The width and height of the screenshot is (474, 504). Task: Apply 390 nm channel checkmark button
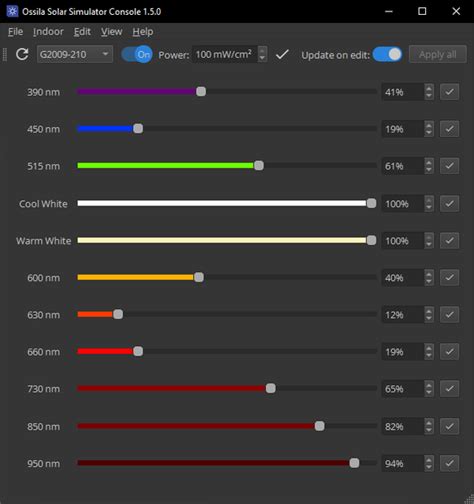point(449,92)
